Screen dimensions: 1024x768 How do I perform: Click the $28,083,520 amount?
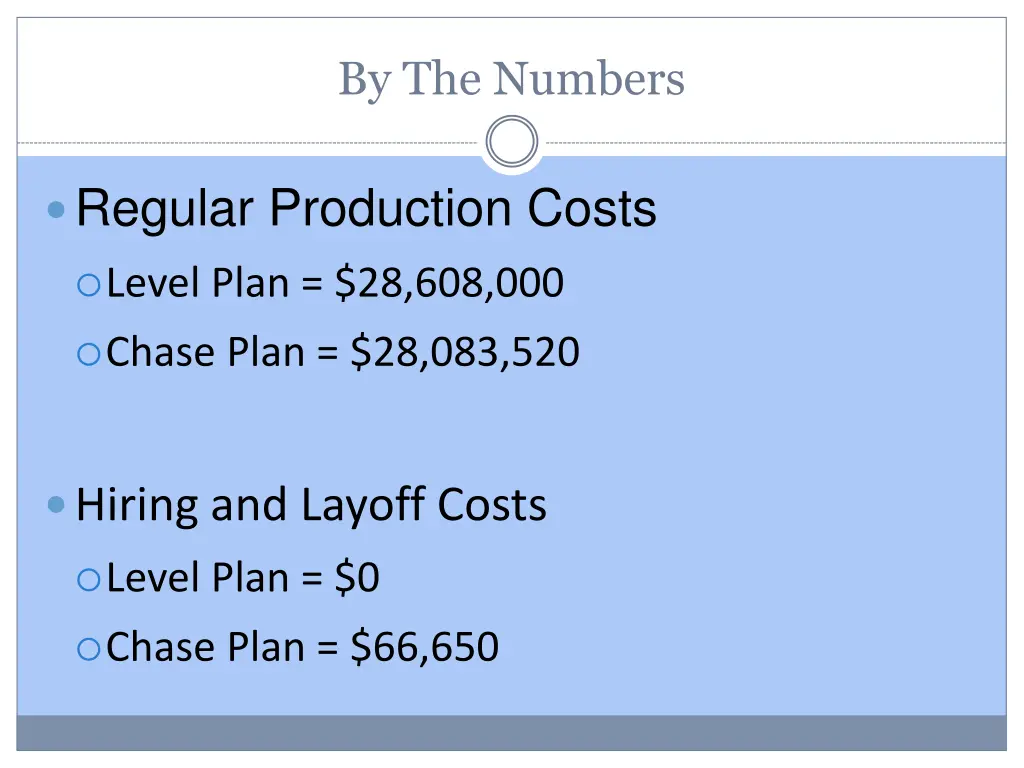coord(465,352)
